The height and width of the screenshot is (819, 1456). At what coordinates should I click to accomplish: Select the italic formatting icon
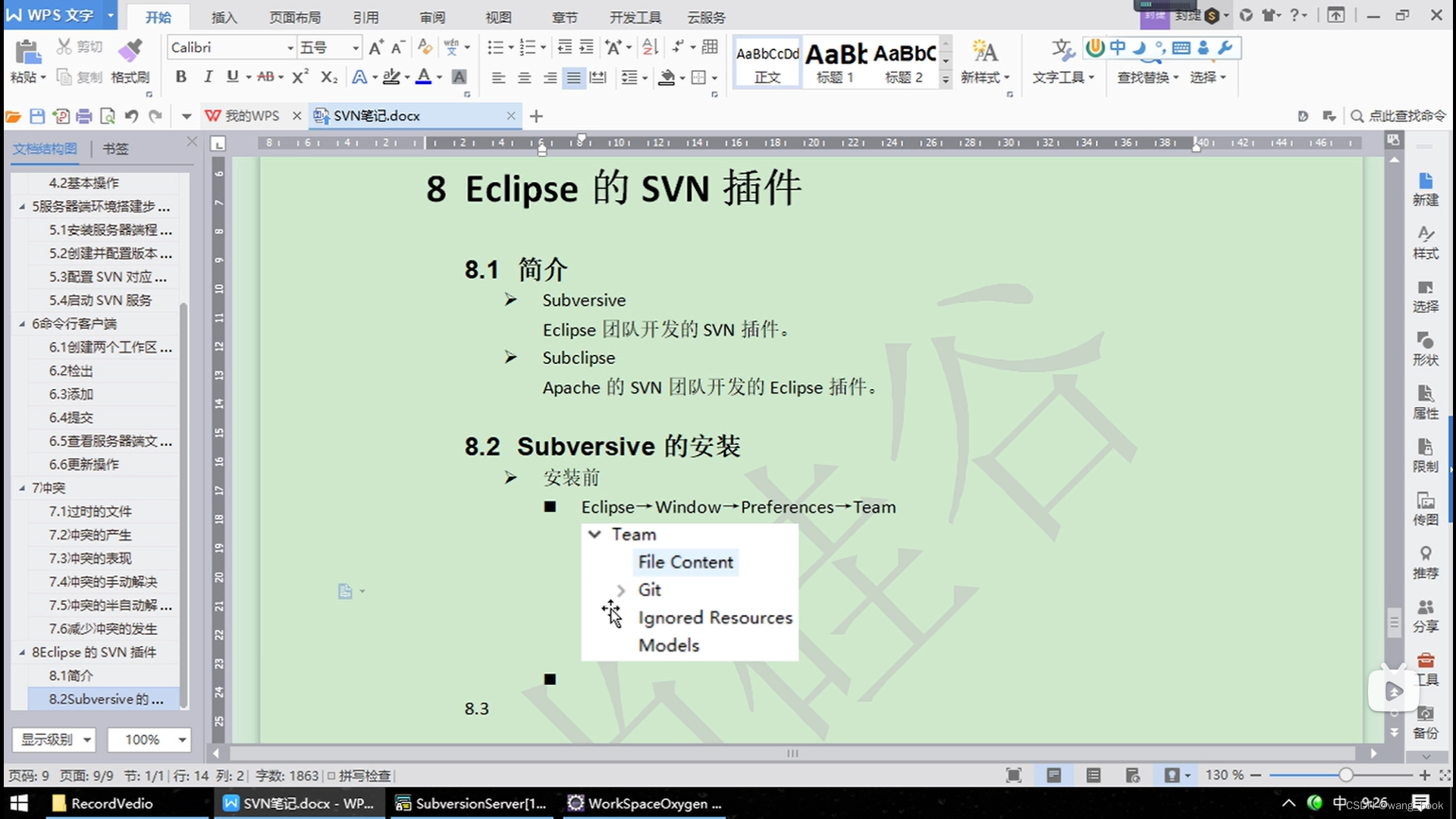[206, 77]
